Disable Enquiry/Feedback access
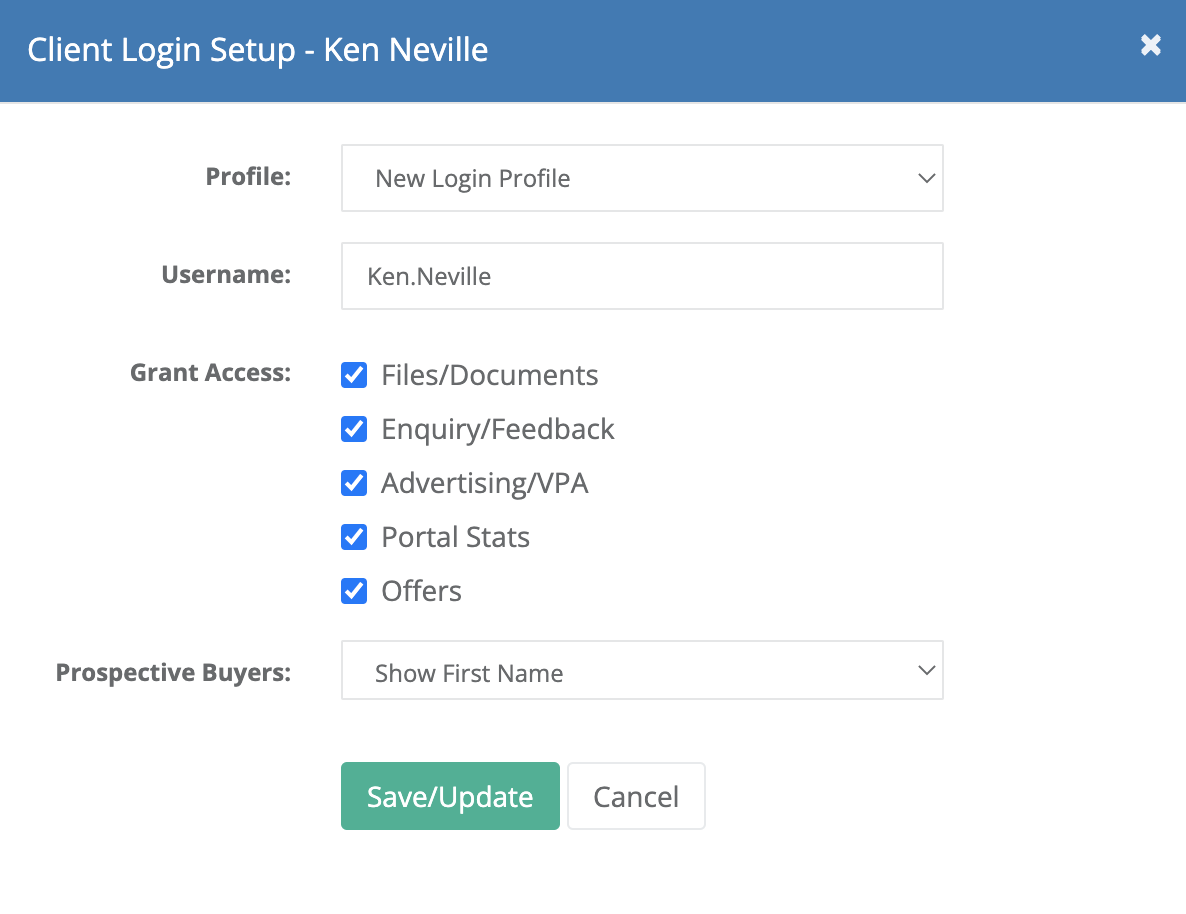Image resolution: width=1186 pixels, height=914 pixels. (x=354, y=429)
